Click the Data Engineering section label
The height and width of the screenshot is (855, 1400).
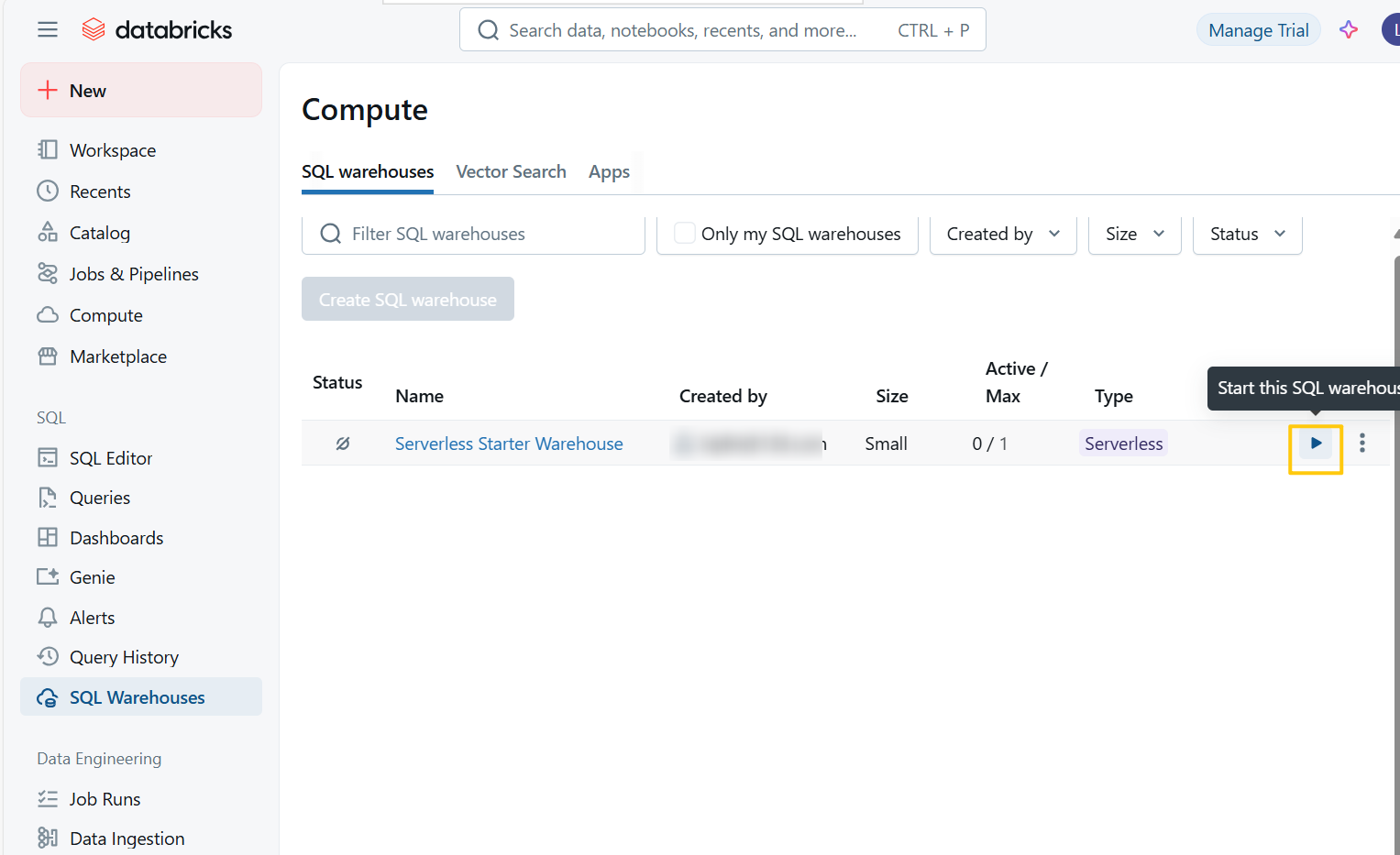pos(99,759)
